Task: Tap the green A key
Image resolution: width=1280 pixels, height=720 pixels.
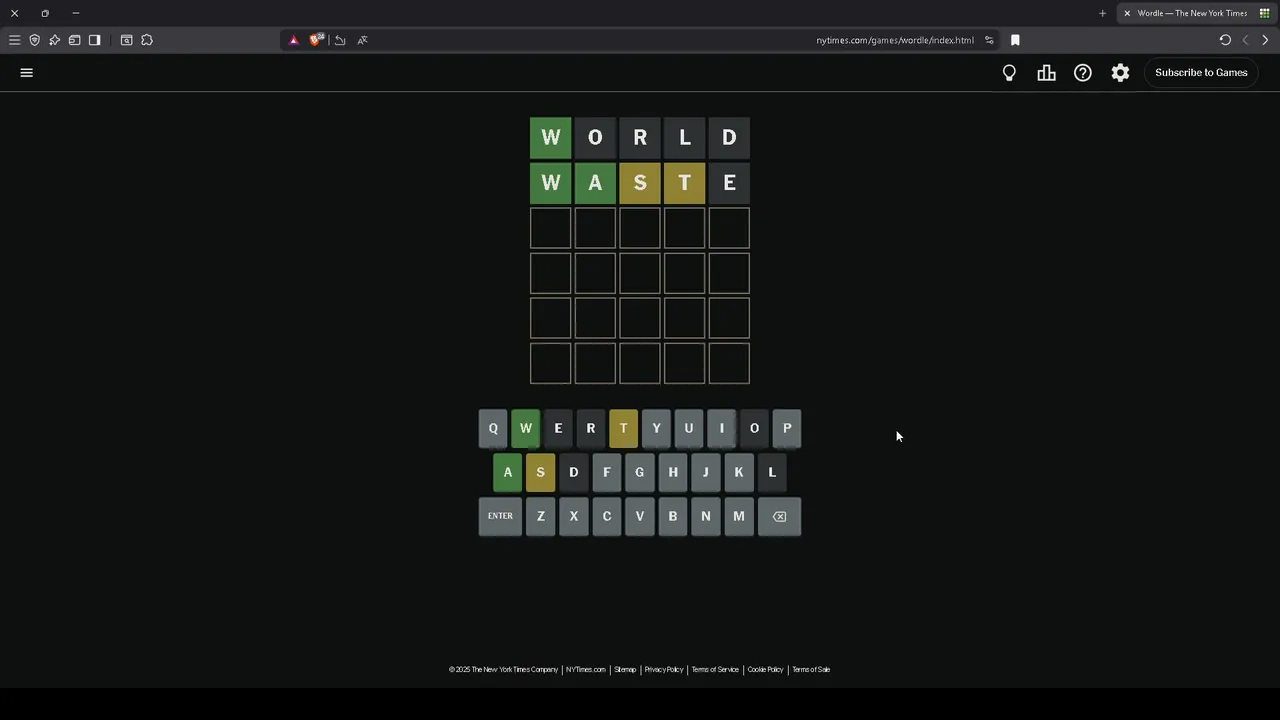Action: coord(507,472)
